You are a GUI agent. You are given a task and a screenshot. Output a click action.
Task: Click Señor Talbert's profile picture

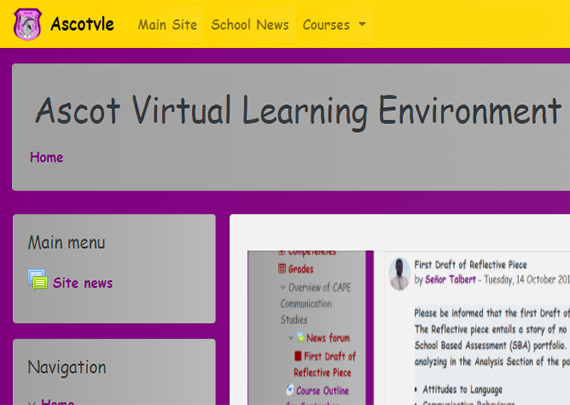click(400, 274)
